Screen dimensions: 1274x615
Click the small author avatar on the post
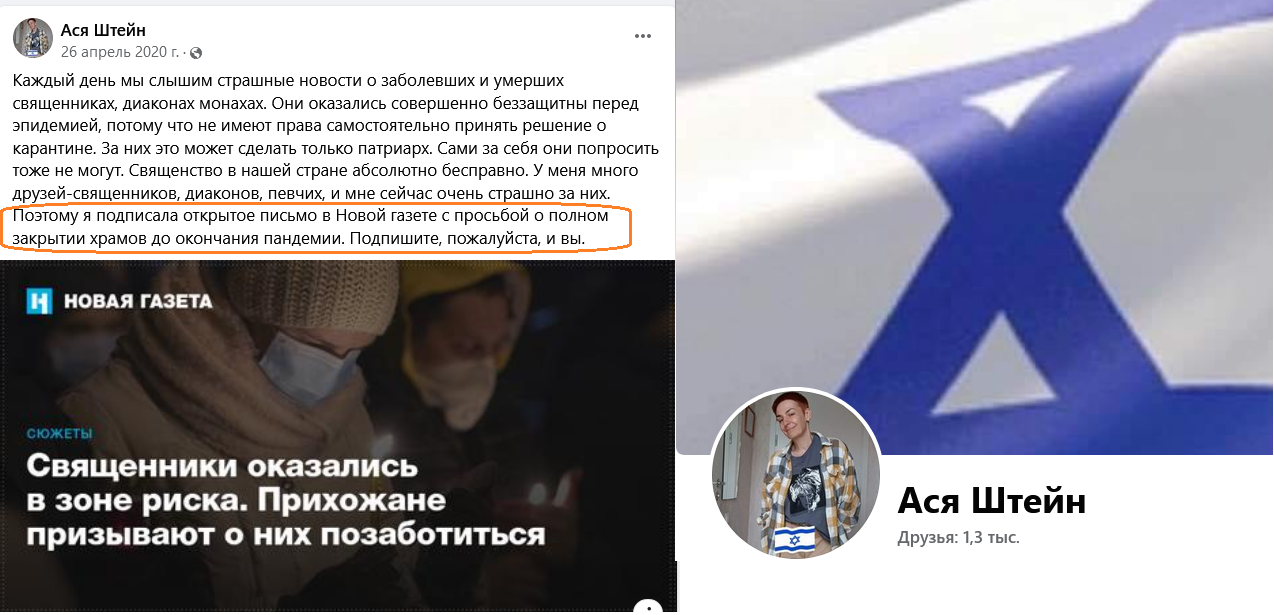point(33,38)
